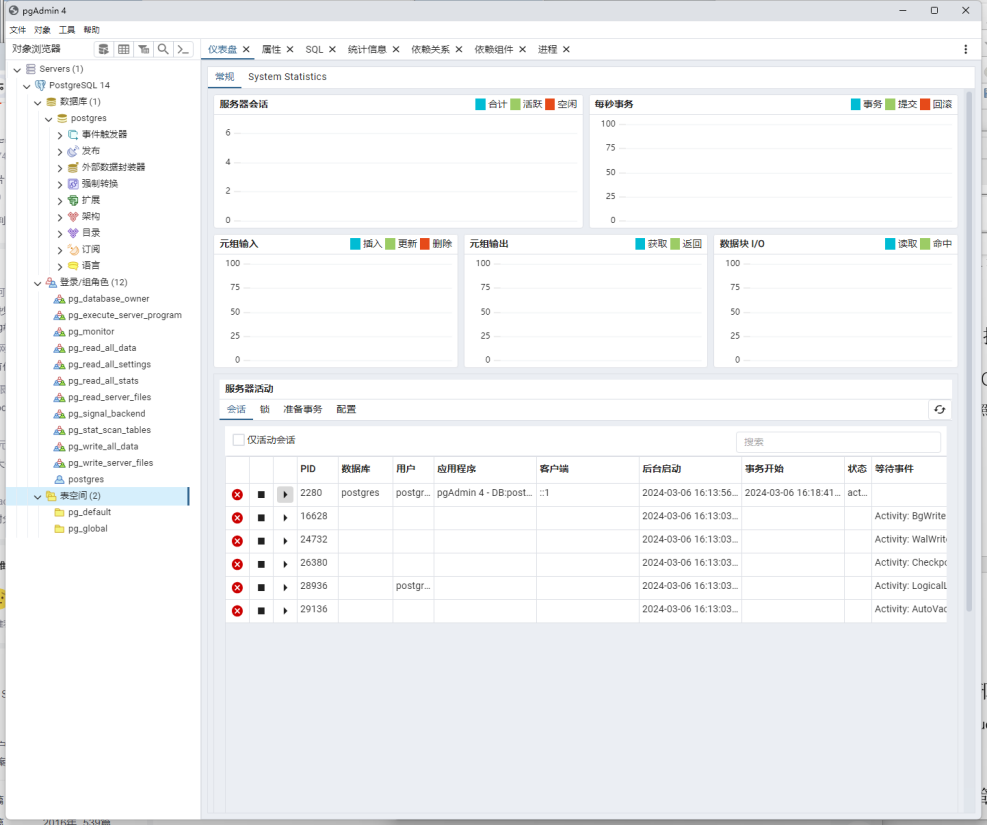Terminate session with PID 16628
This screenshot has height=825, width=987.
pyautogui.click(x=237, y=518)
